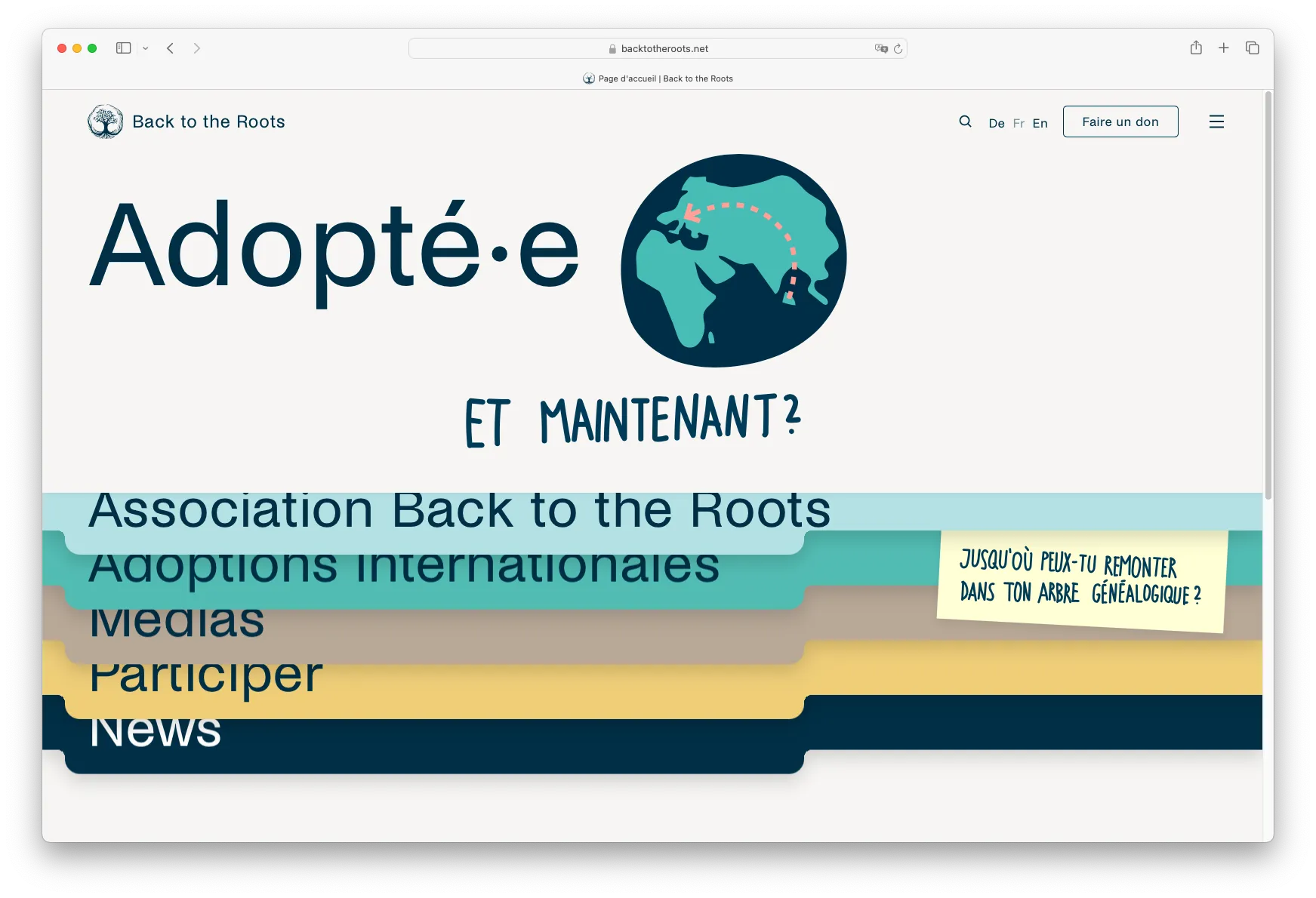Go forward with the Safari forward arrow
The width and height of the screenshot is (1316, 898).
click(x=197, y=48)
